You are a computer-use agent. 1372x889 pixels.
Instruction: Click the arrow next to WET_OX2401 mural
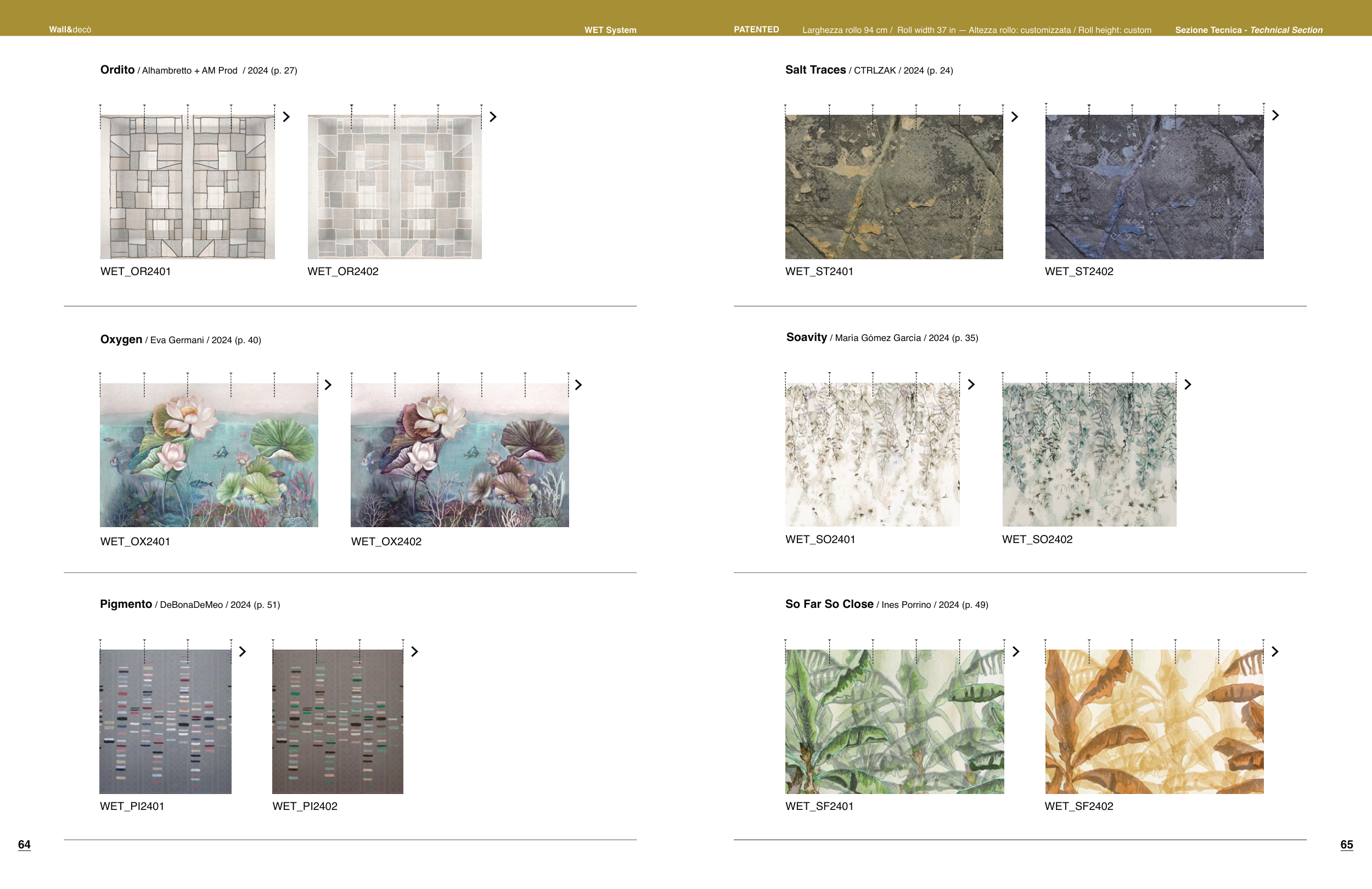pyautogui.click(x=328, y=385)
